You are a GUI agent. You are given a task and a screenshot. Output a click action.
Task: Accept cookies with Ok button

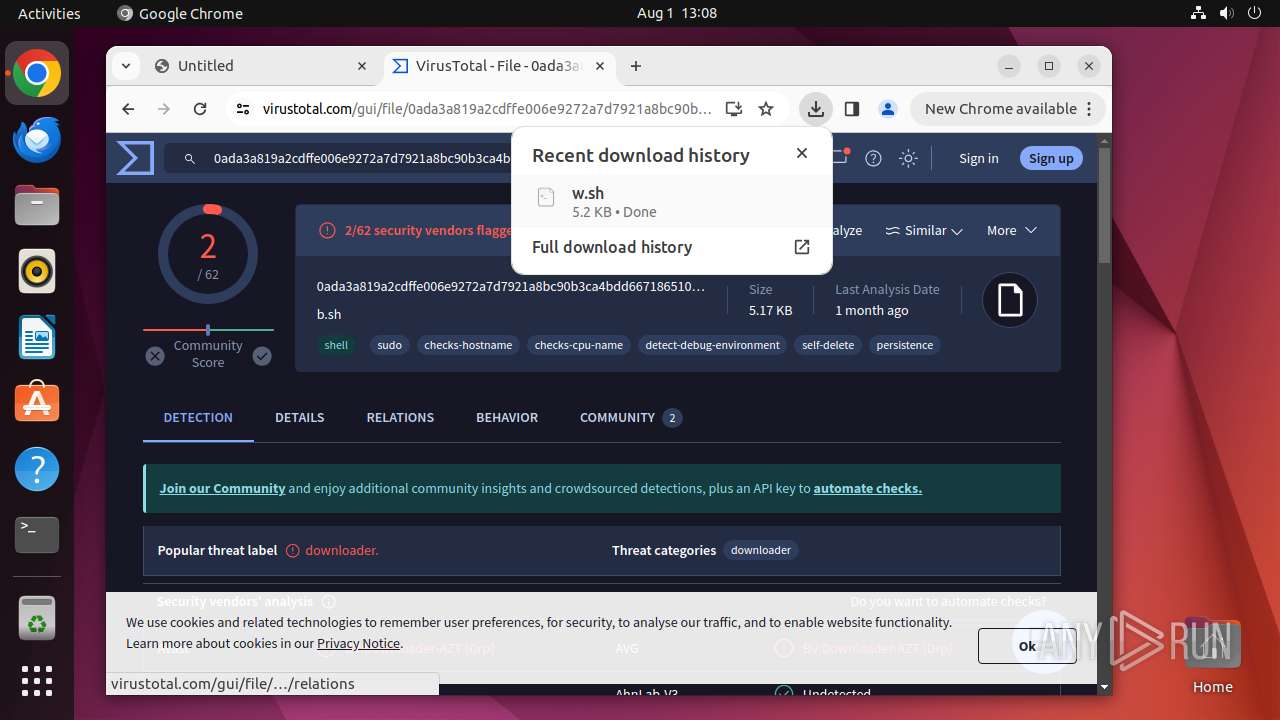tap(1027, 646)
